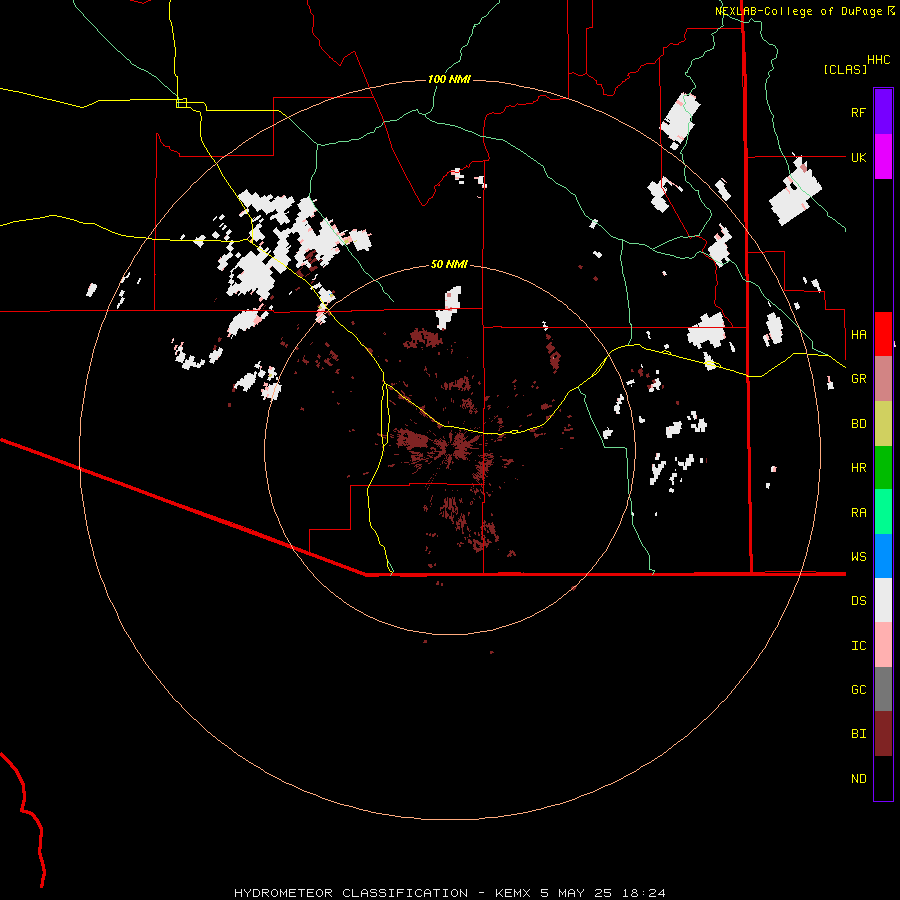Click the IC light pink legend swatch
This screenshot has height=900, width=900.
tap(883, 645)
